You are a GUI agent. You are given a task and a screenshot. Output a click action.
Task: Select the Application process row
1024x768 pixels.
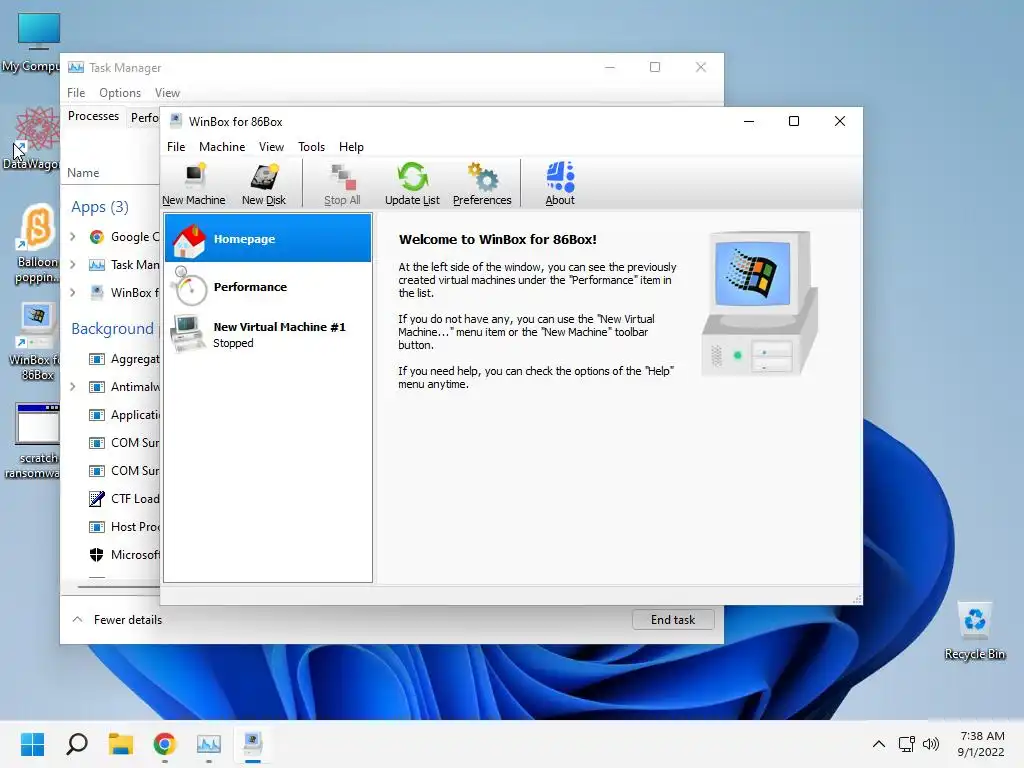point(111,415)
